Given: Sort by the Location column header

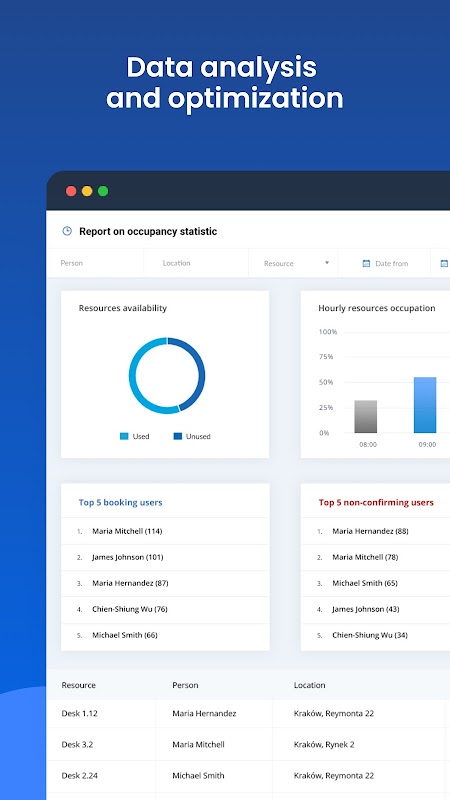Looking at the screenshot, I should click(x=309, y=685).
